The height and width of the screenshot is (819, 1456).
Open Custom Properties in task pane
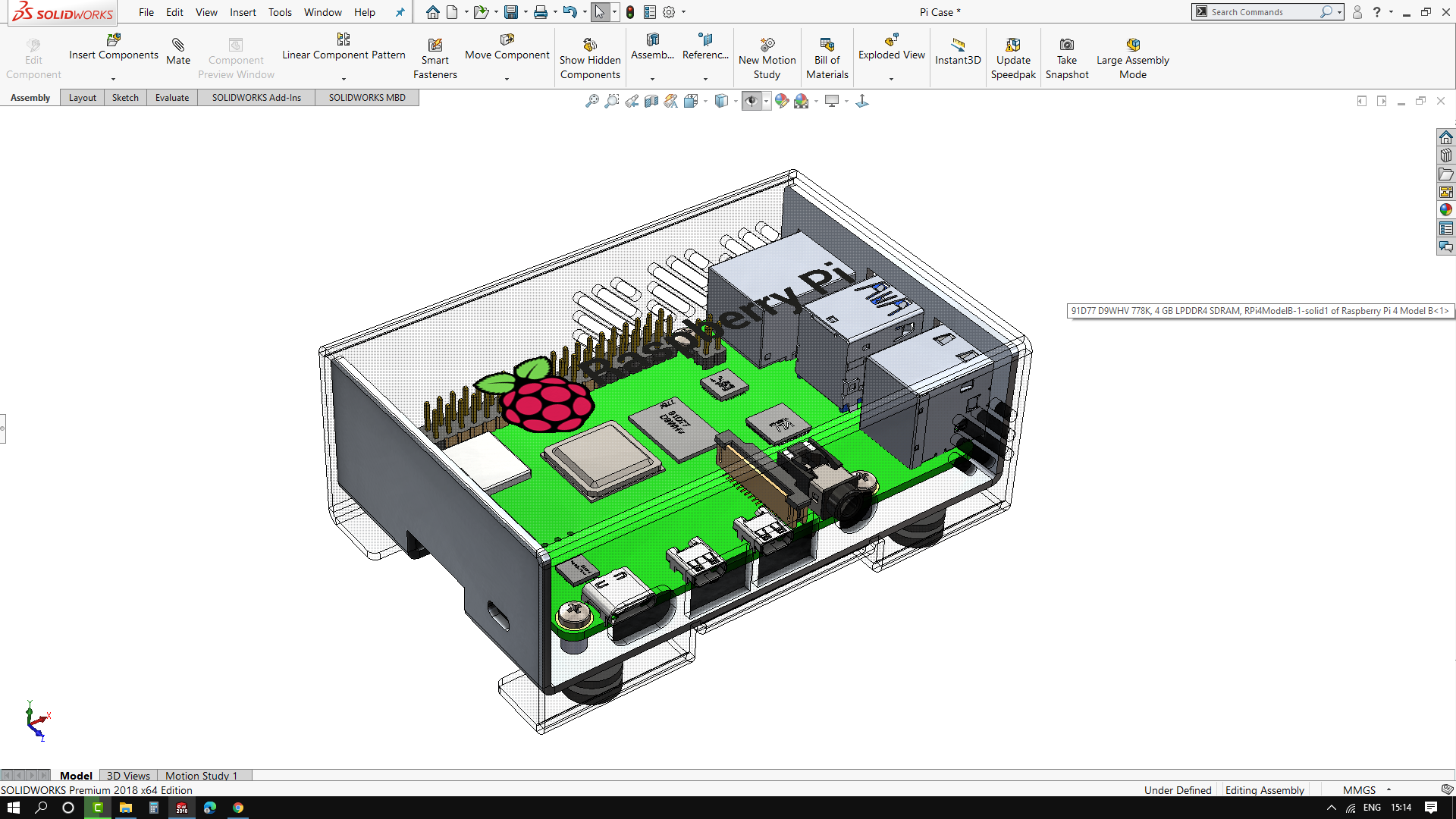point(1446,228)
